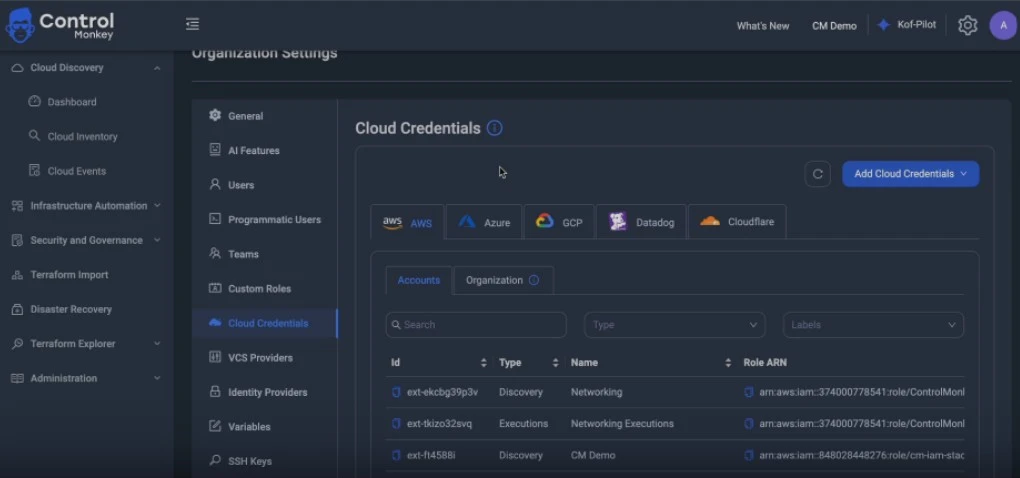
Task: Copy the ext-ekcbg39p3v id
Action: pos(396,392)
